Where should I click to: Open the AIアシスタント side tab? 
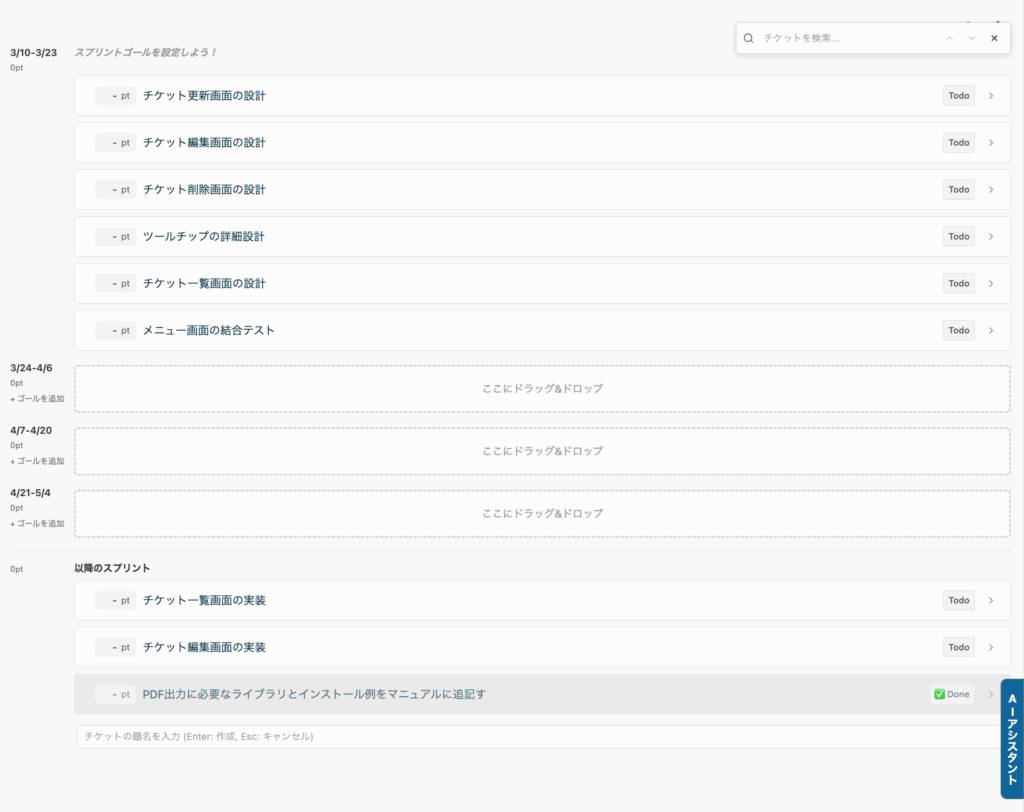click(1011, 738)
